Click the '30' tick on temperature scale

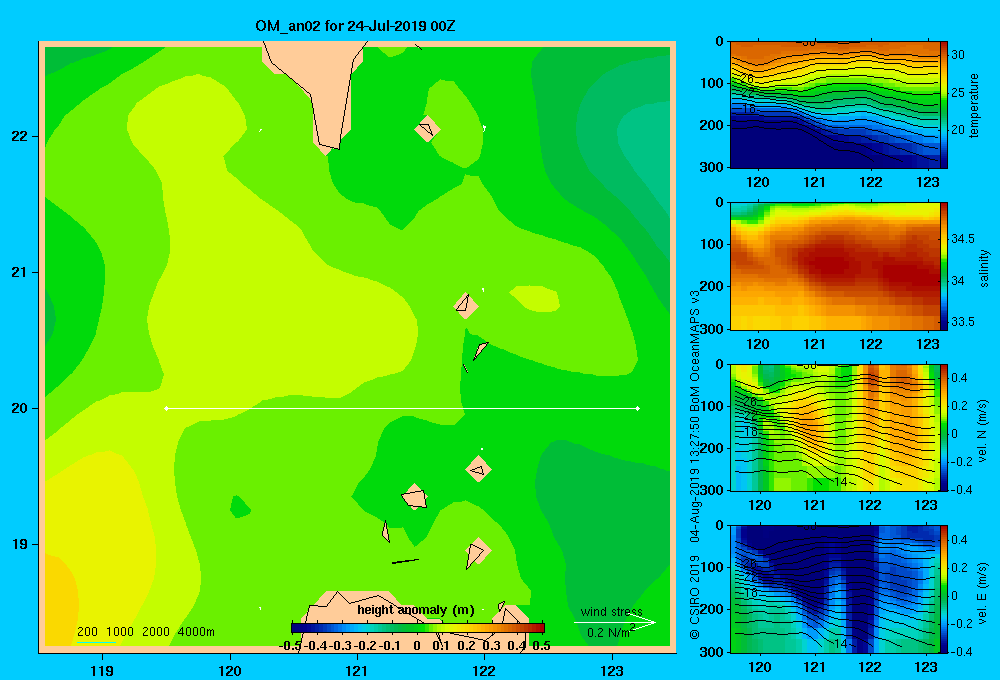click(958, 55)
